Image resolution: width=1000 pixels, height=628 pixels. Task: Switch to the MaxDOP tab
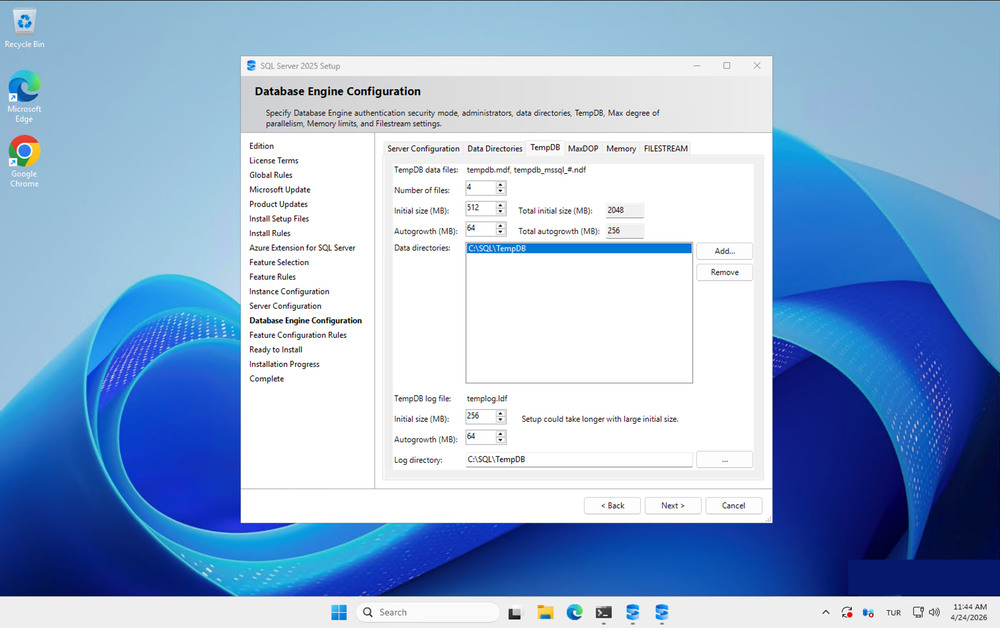(x=583, y=148)
